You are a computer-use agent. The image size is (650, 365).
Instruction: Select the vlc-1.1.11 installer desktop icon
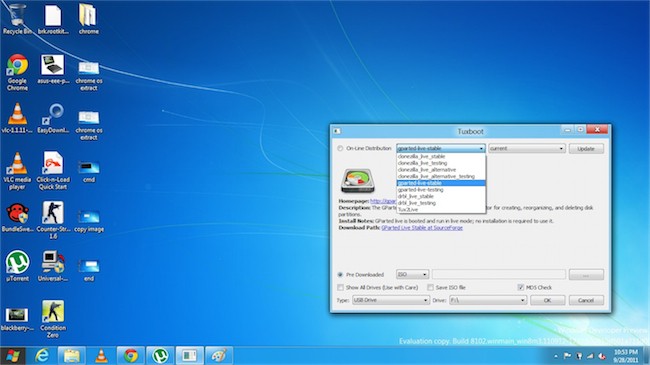(17, 118)
